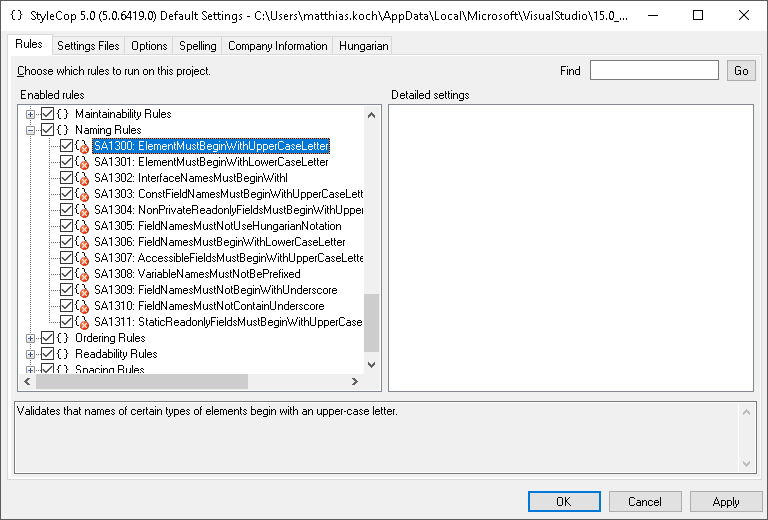This screenshot has width=768, height=520.
Task: Open the Spelling tab
Action: (x=197, y=46)
